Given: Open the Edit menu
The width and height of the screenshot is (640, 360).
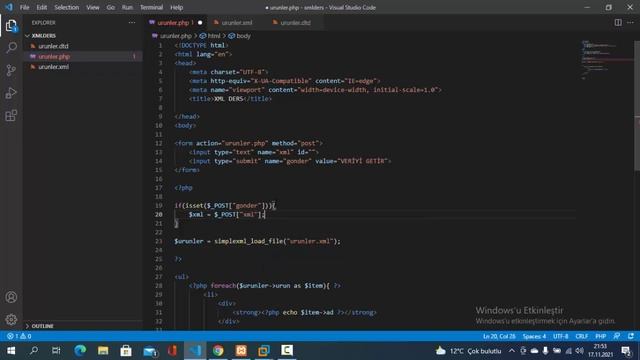Looking at the screenshot, I should 42,7.
